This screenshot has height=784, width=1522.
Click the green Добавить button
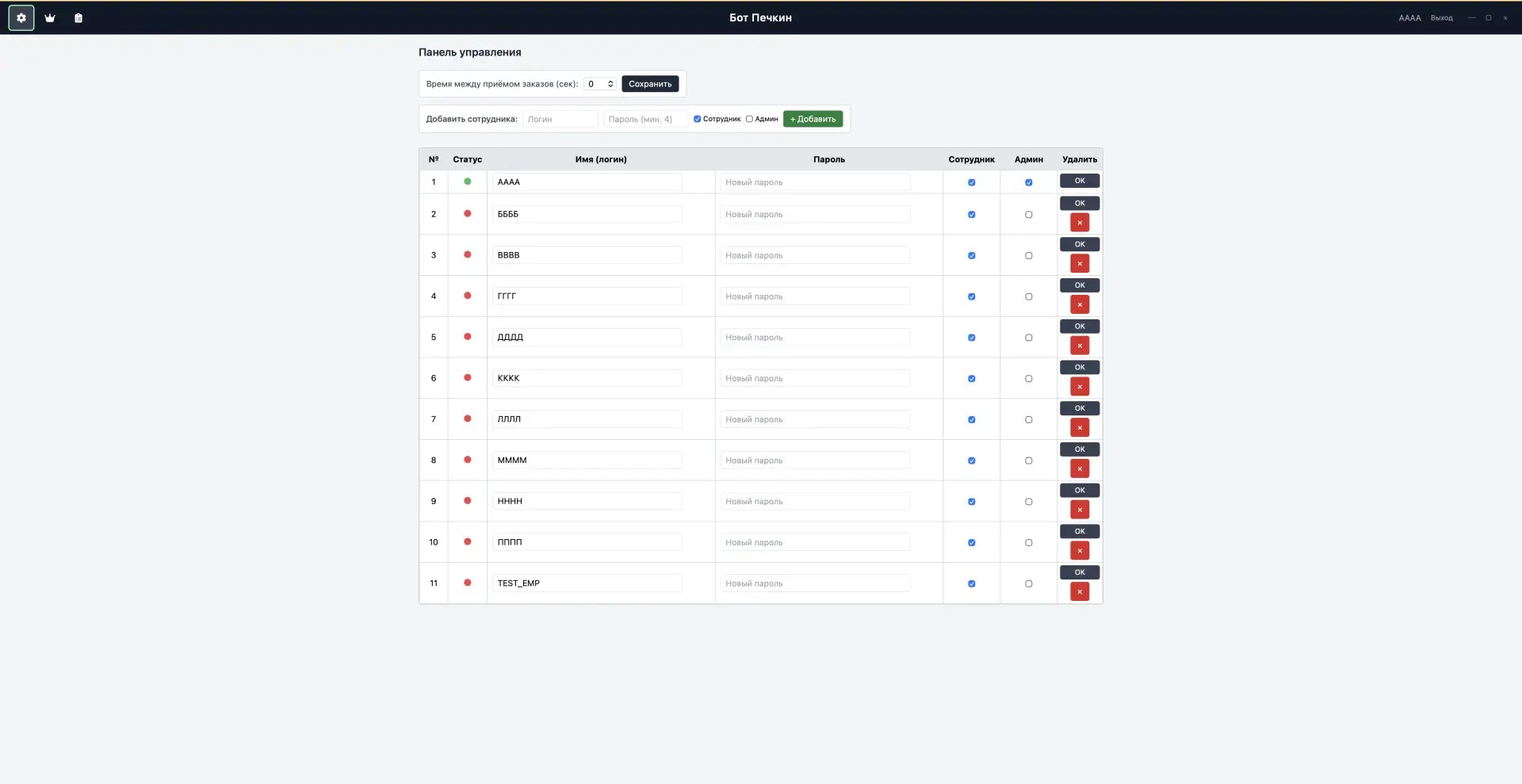coord(813,119)
